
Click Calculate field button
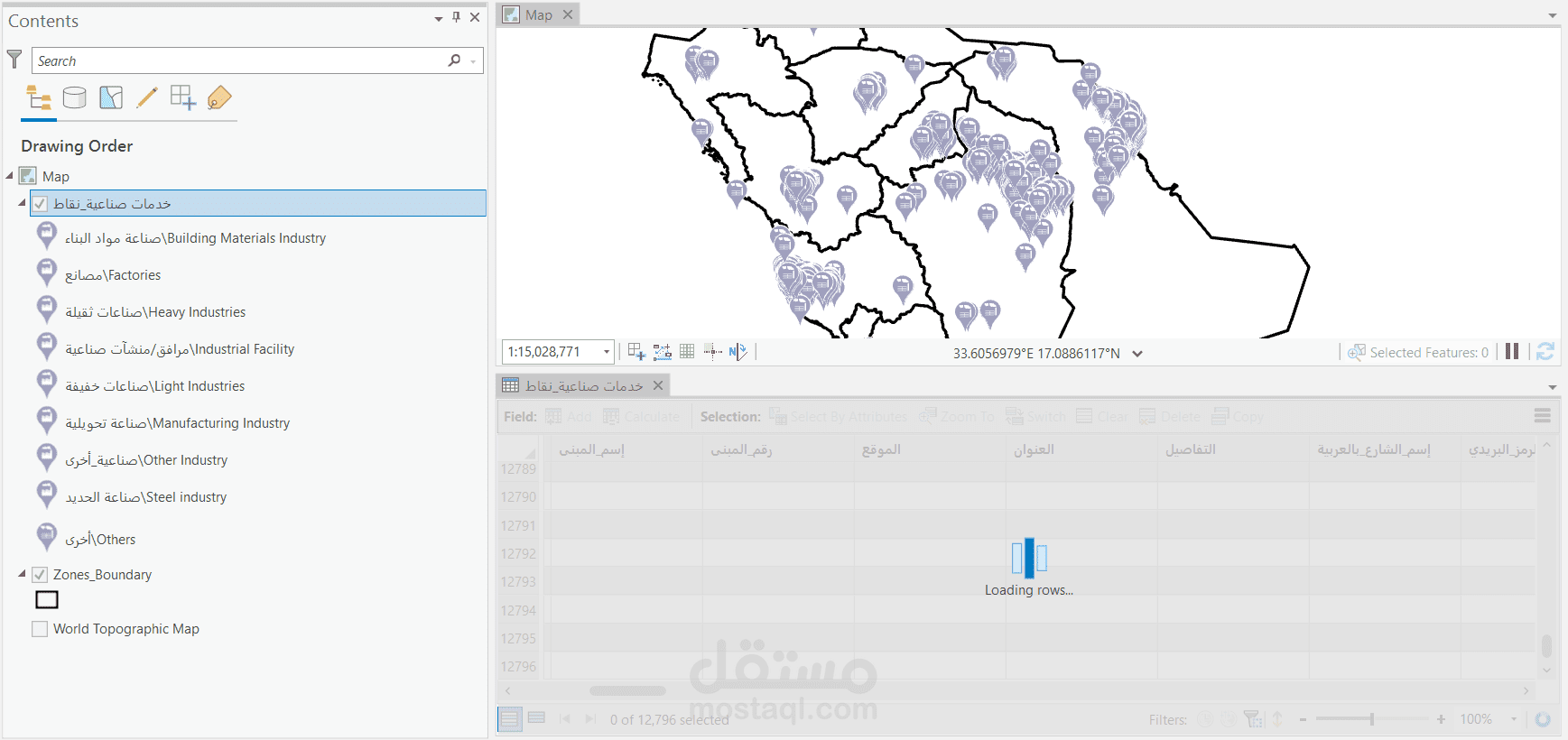641,416
